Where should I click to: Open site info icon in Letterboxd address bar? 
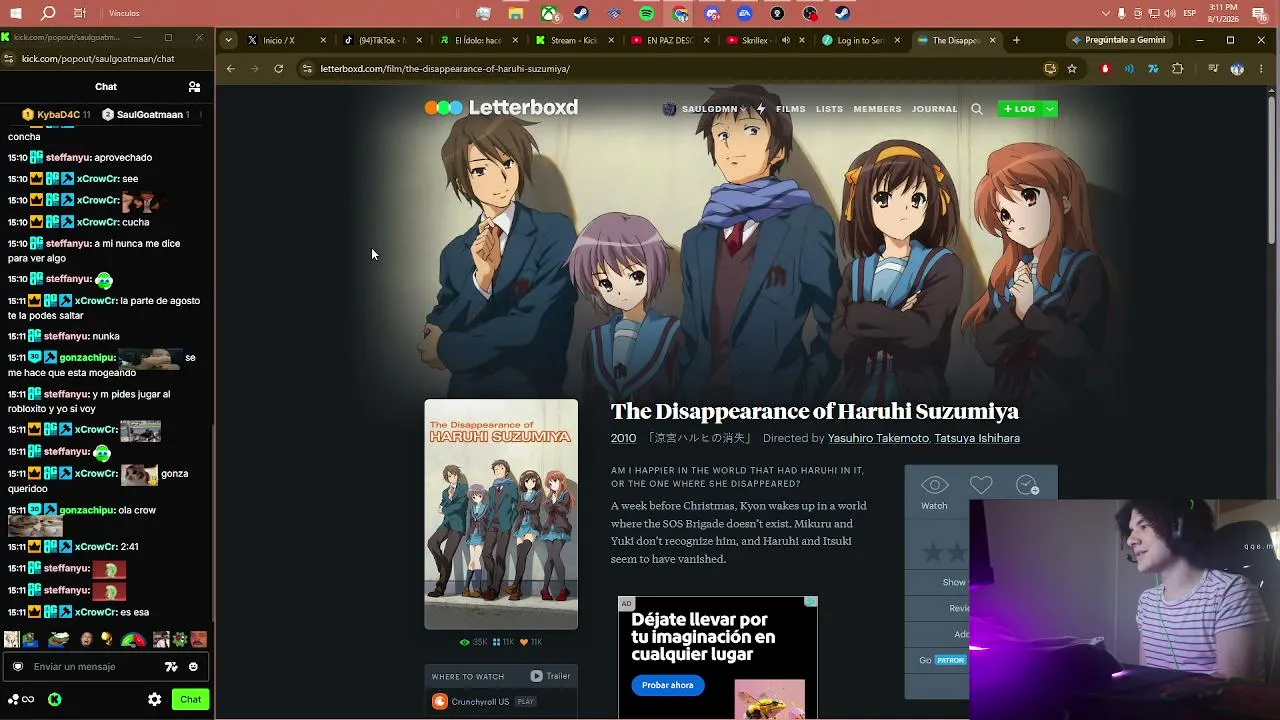[x=307, y=69]
